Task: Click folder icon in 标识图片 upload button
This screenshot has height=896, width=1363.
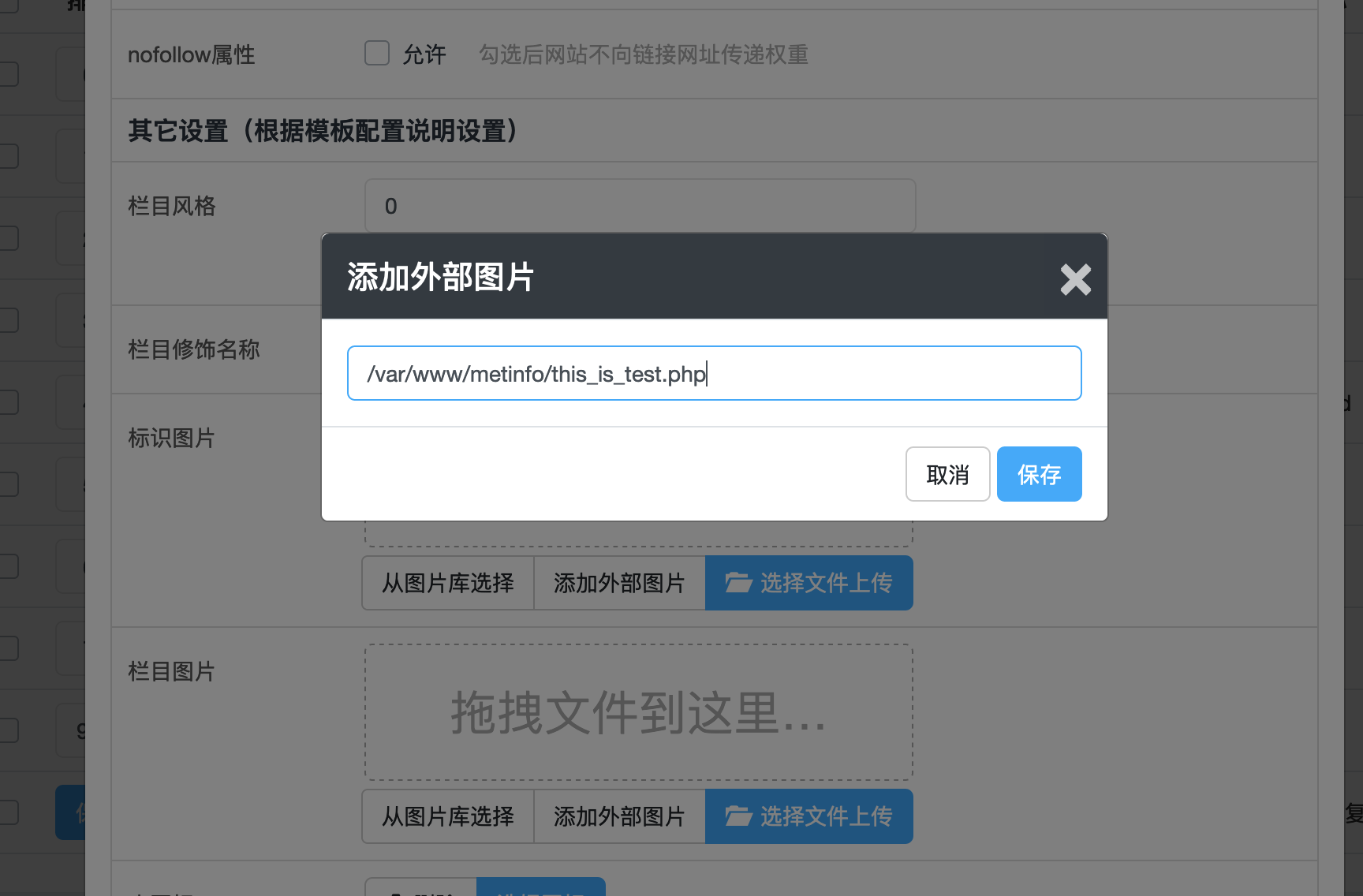Action: pos(738,583)
